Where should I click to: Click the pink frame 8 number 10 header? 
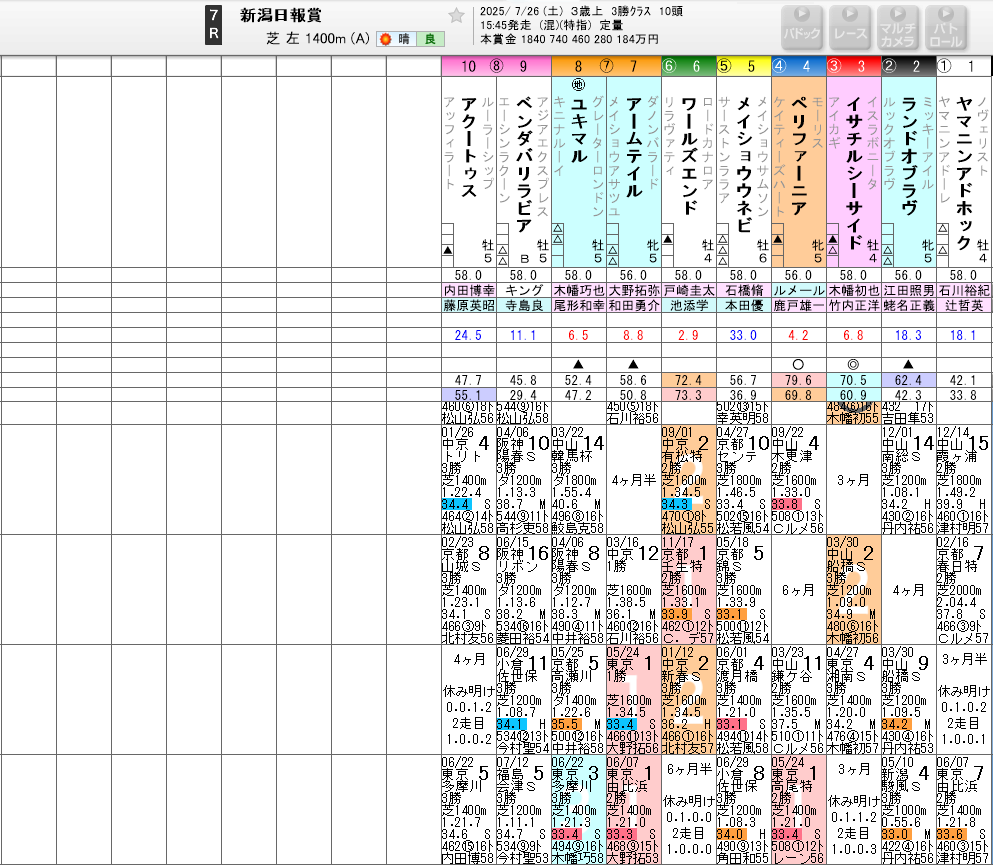pos(468,66)
